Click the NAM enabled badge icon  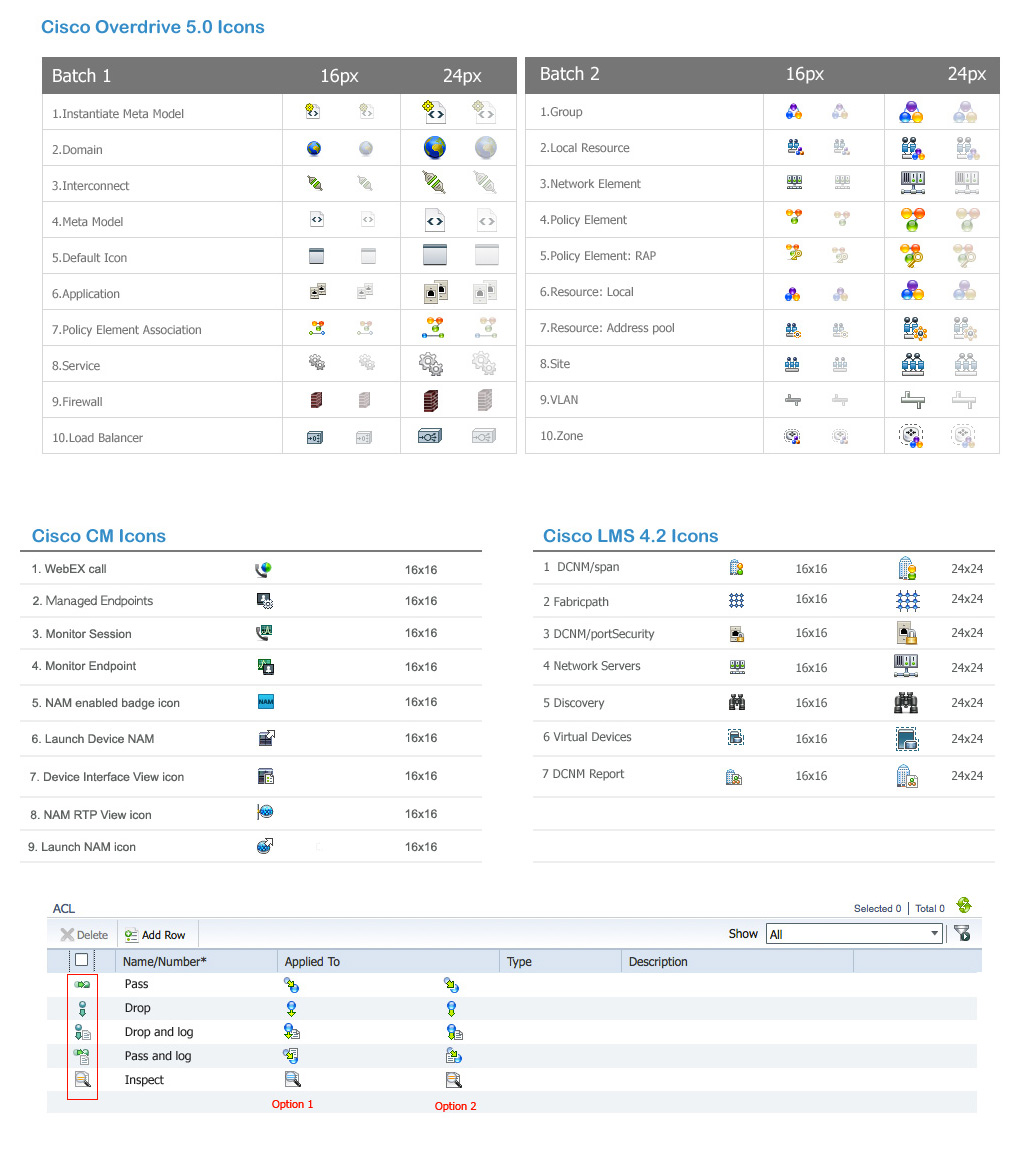pos(265,702)
